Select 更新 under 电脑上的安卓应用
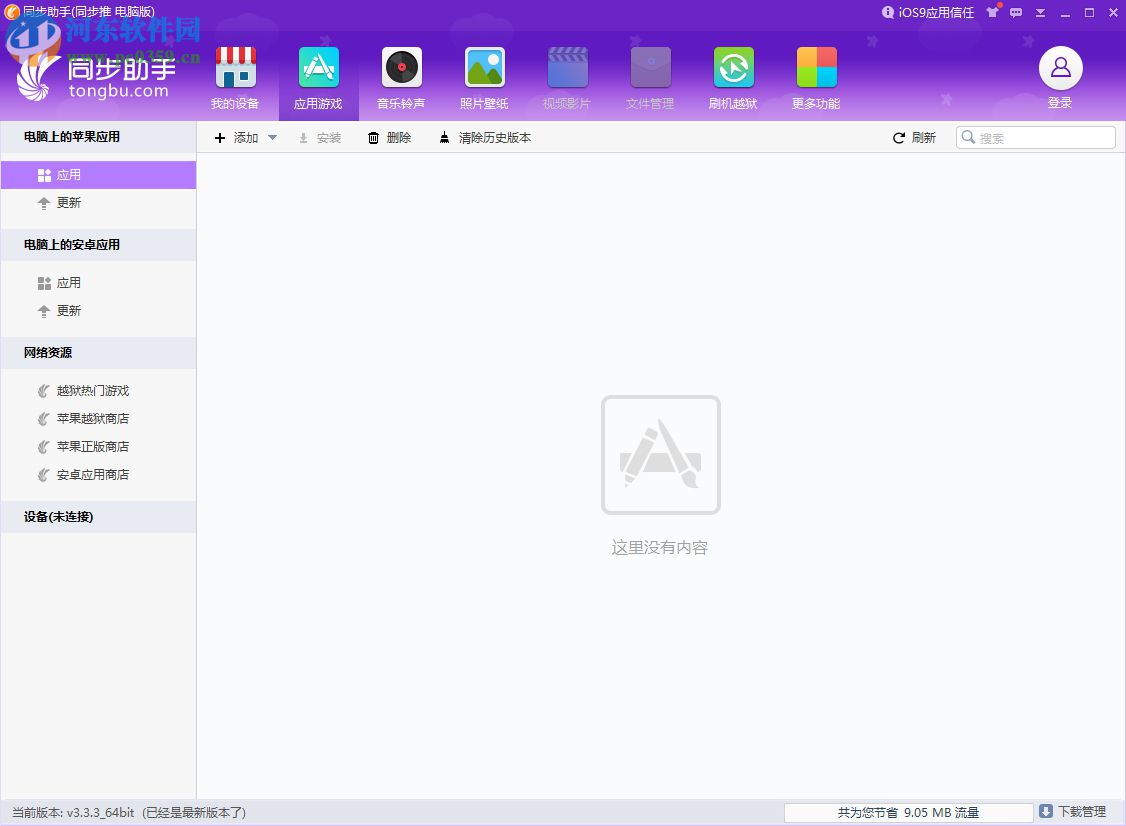This screenshot has width=1126, height=826. (x=98, y=311)
